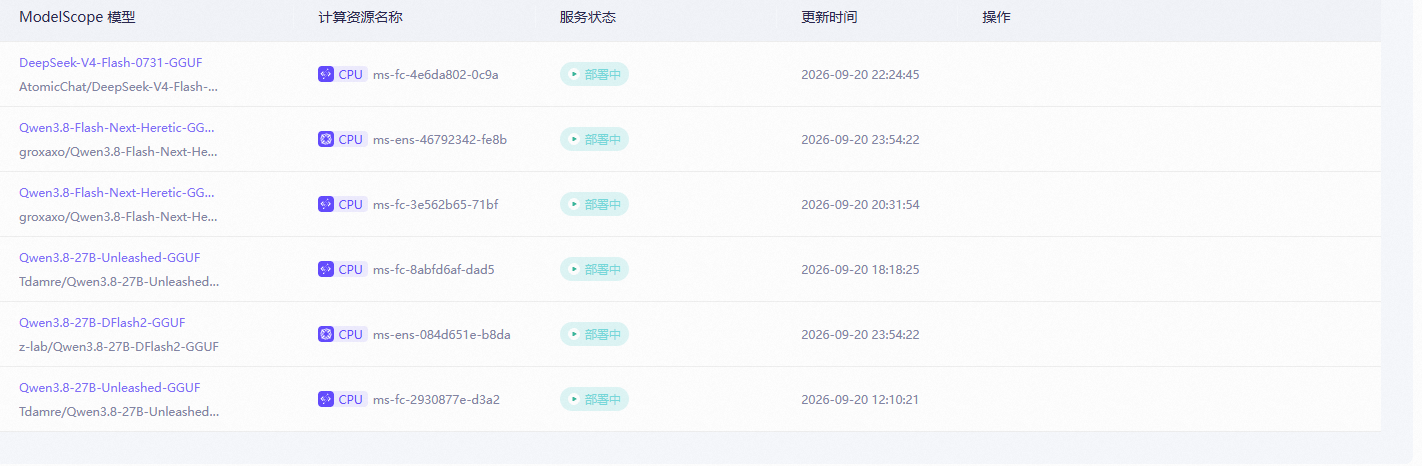Open the DeepSeek-V4-Flash-0731-GGUF model link
The width and height of the screenshot is (1422, 466).
point(110,62)
